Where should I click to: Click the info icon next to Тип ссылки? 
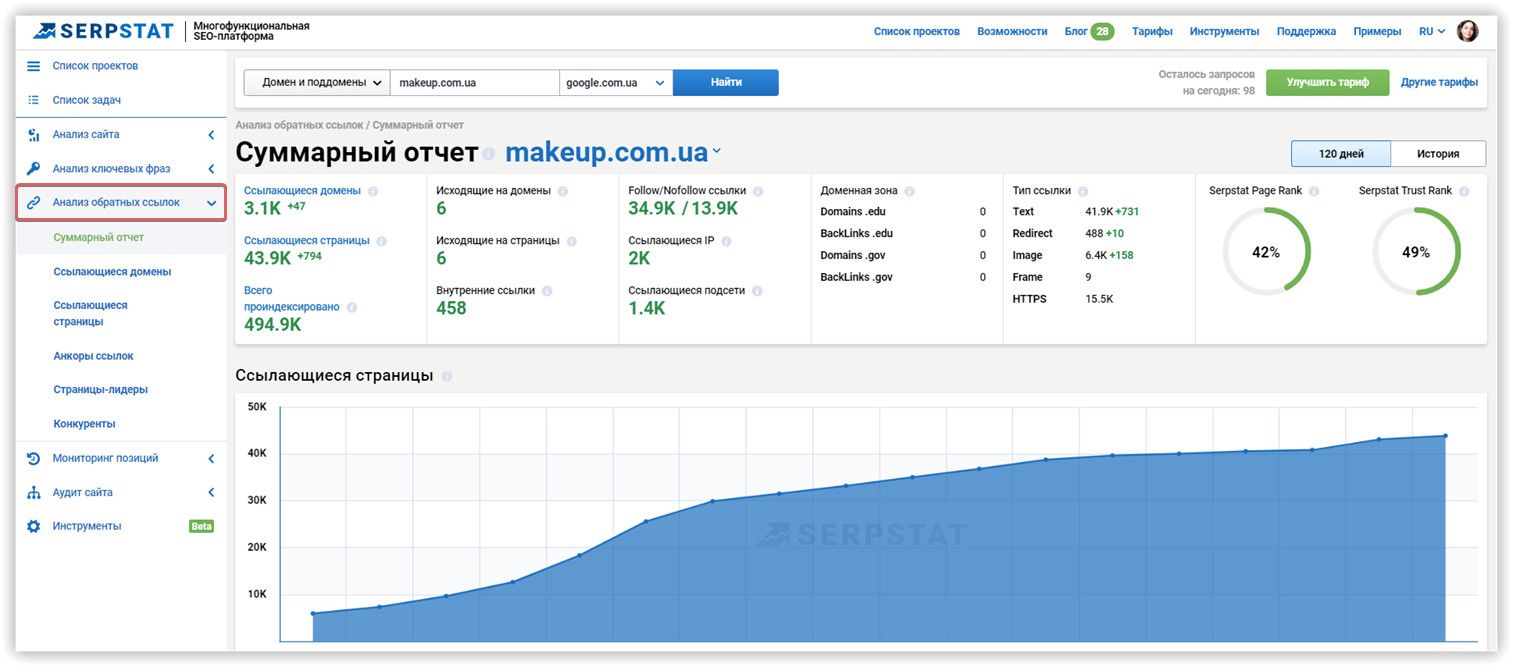[1083, 191]
